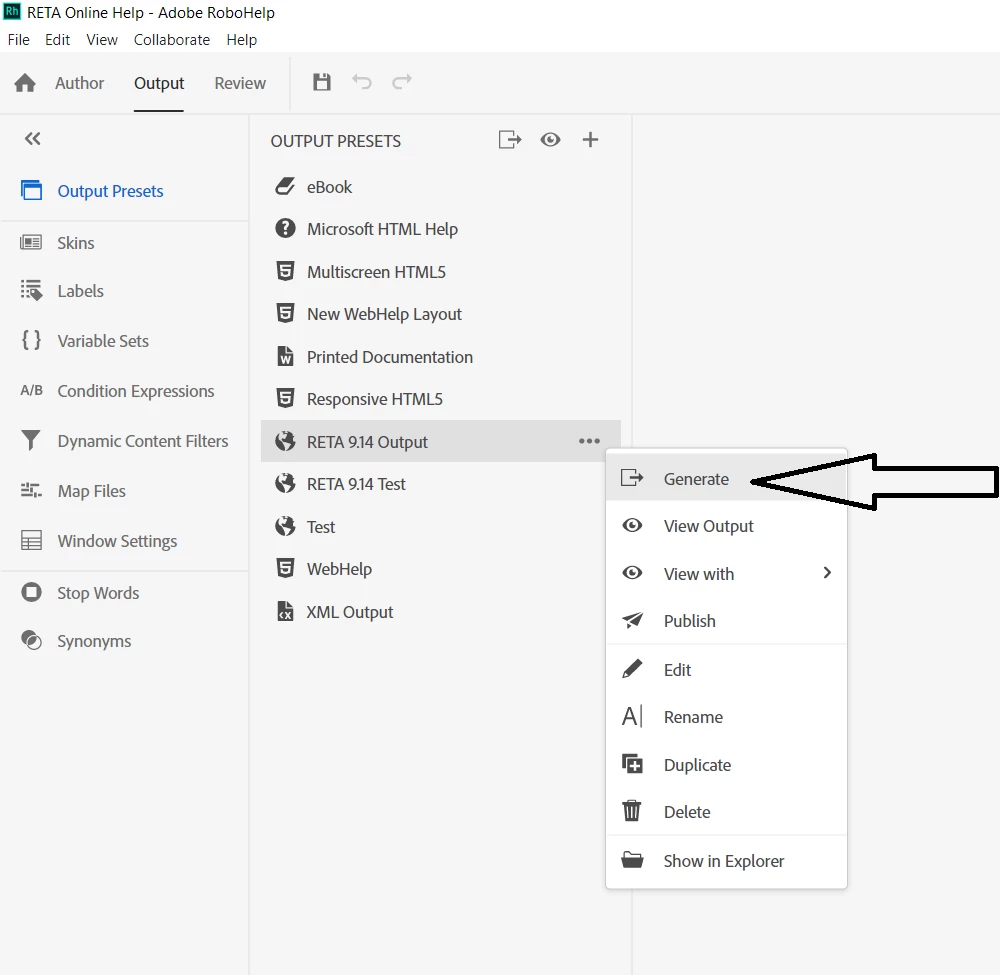The height and width of the screenshot is (975, 1000).
Task: Choose Edit in the context menu
Action: coord(726,670)
